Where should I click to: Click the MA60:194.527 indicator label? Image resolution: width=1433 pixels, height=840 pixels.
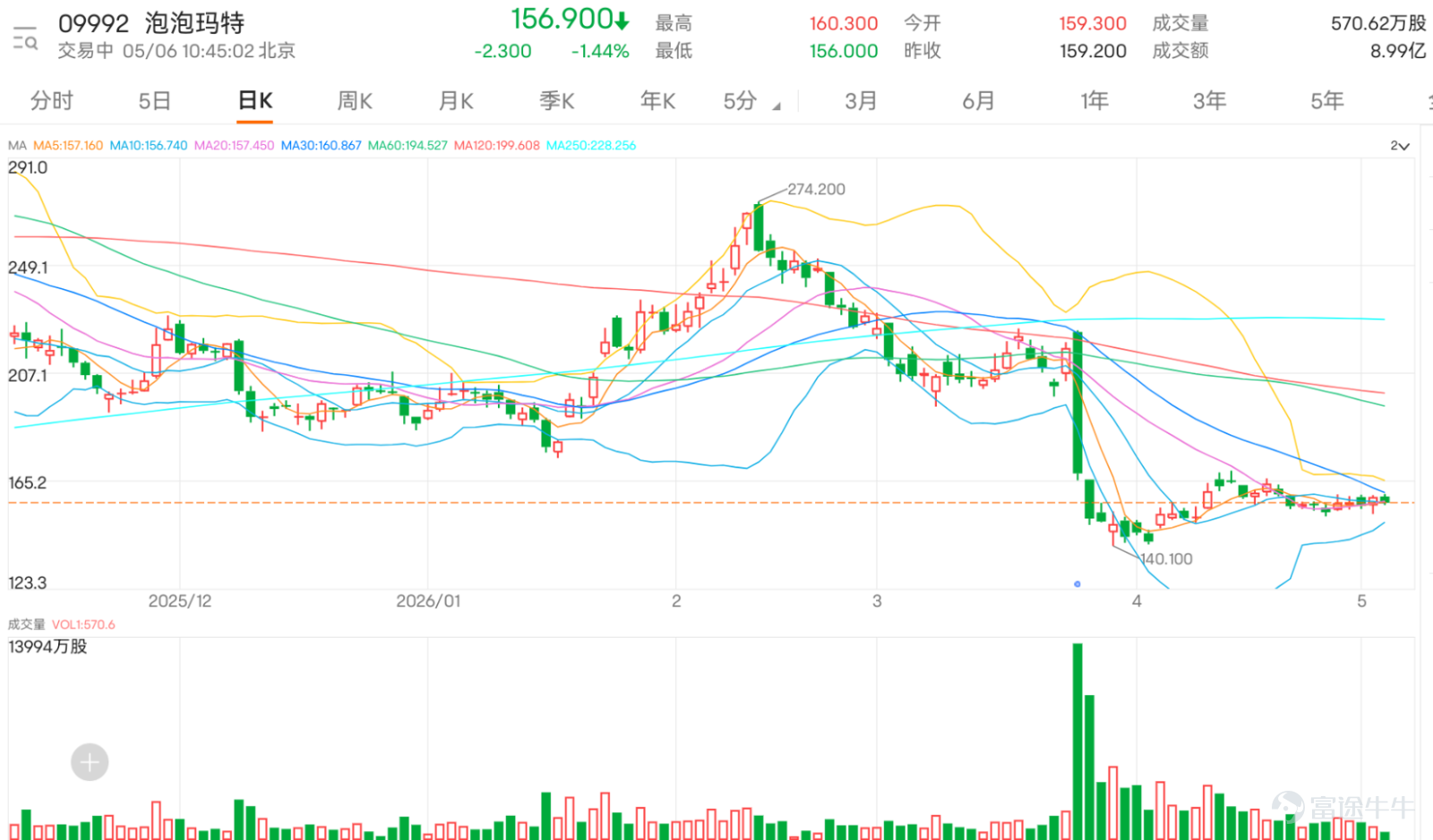(x=408, y=145)
